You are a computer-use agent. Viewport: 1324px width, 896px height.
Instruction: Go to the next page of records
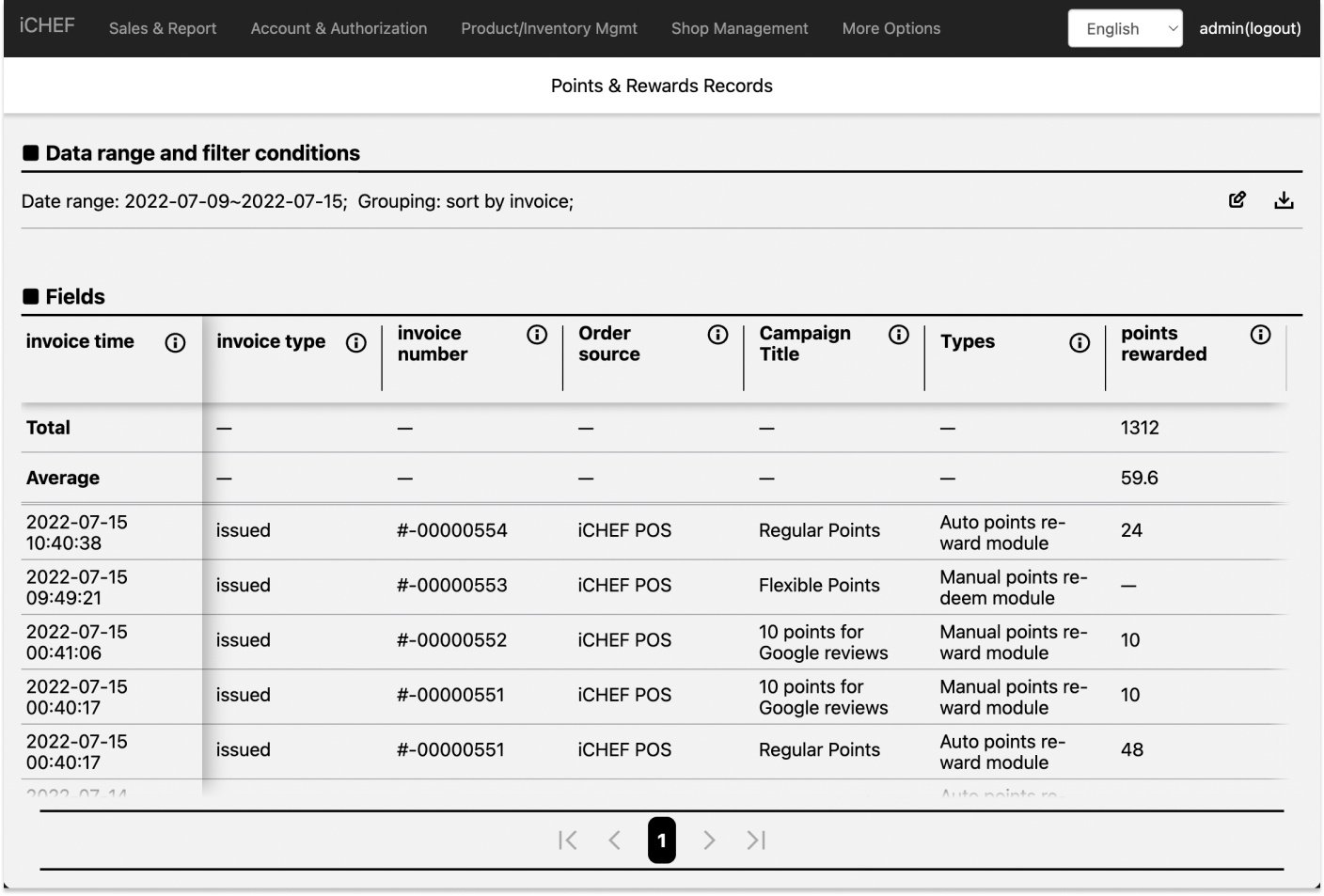(x=709, y=840)
